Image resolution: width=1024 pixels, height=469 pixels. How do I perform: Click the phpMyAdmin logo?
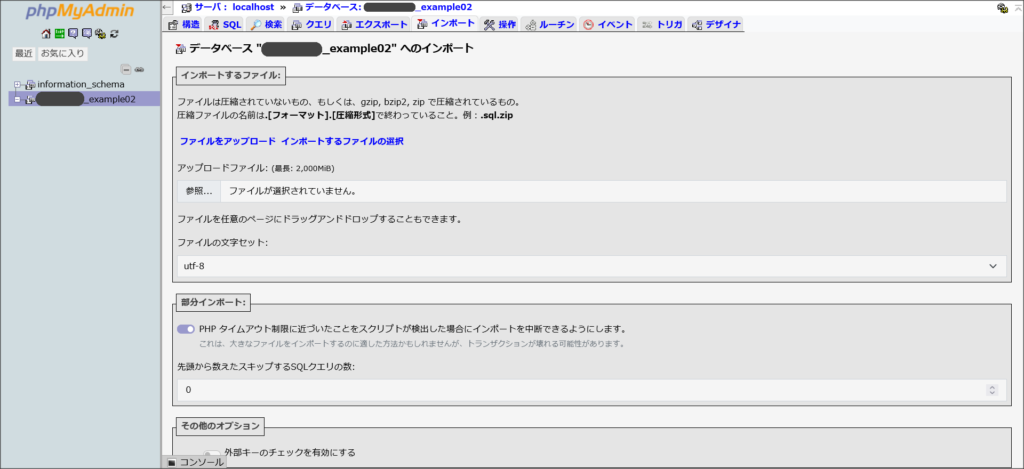(x=80, y=12)
